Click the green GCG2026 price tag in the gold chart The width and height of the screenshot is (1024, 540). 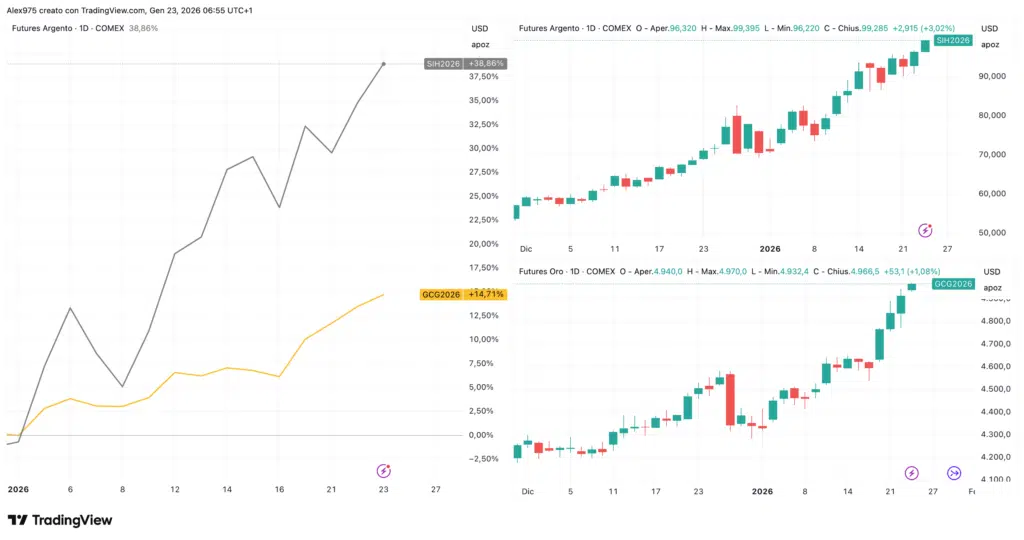coord(952,284)
